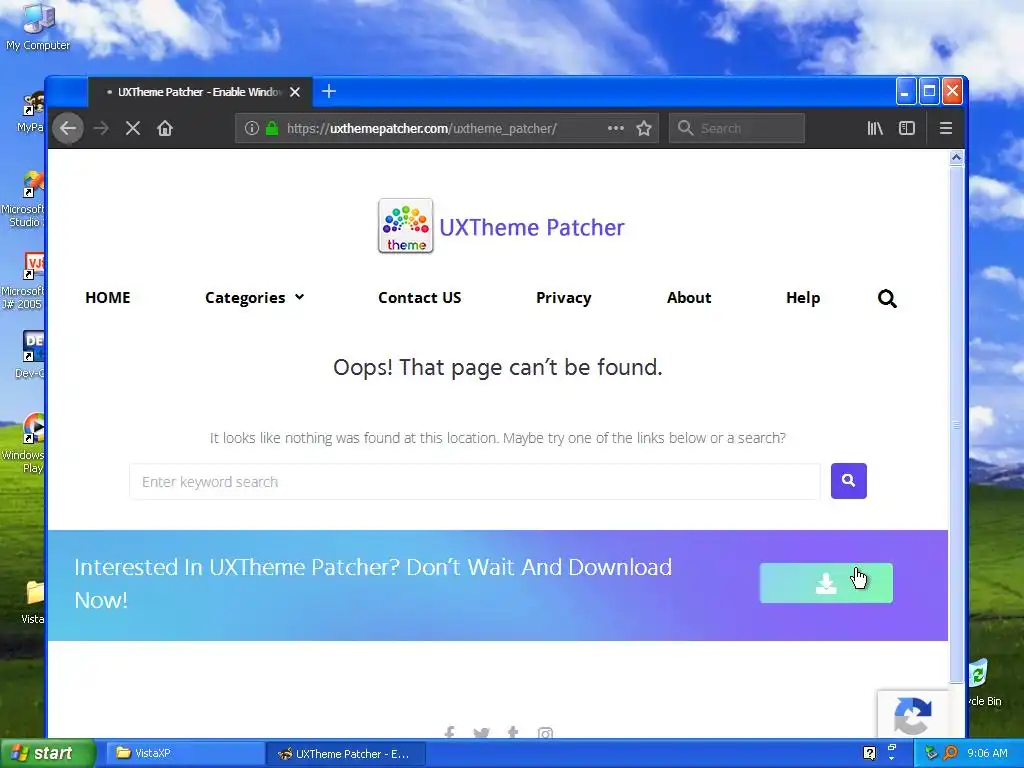
Task: Stop loading the page with the X button
Action: coord(133,128)
